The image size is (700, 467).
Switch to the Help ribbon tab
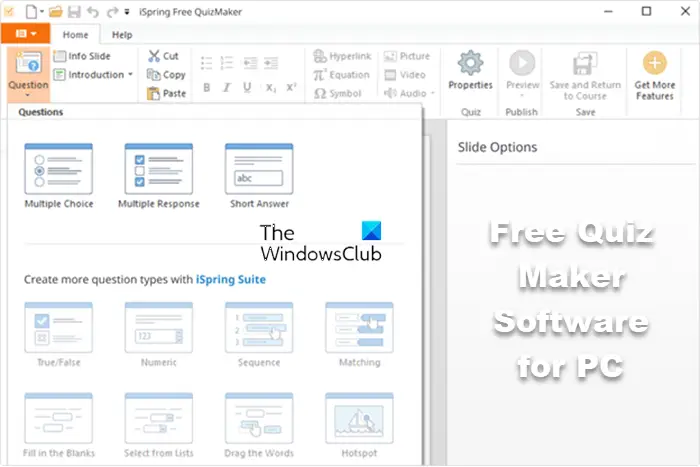click(122, 35)
